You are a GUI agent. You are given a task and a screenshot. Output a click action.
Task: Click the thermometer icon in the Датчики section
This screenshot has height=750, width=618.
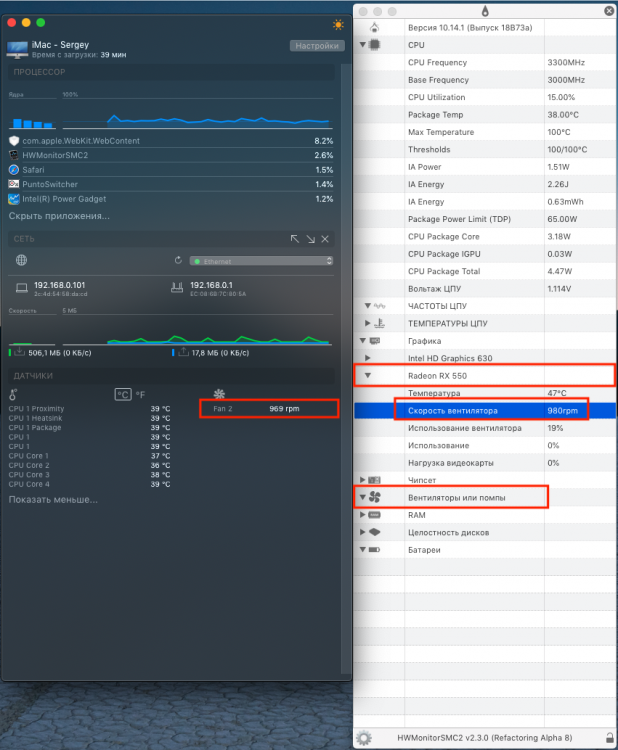click(x=13, y=395)
